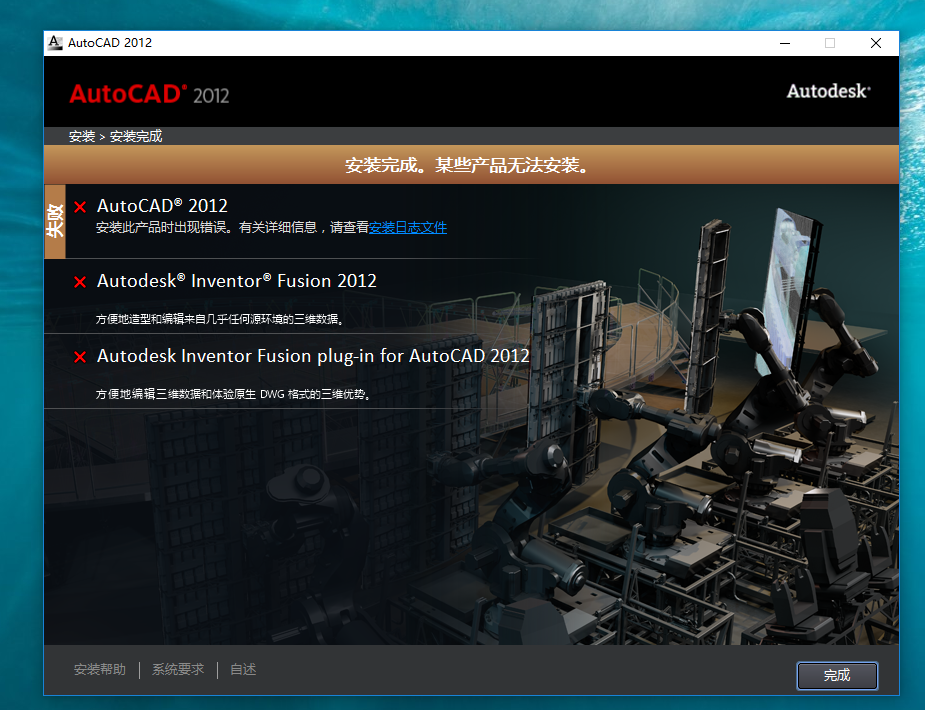Select the AutoCAD® 2012 product title
Viewport: 925px width, 710px height.
(162, 206)
